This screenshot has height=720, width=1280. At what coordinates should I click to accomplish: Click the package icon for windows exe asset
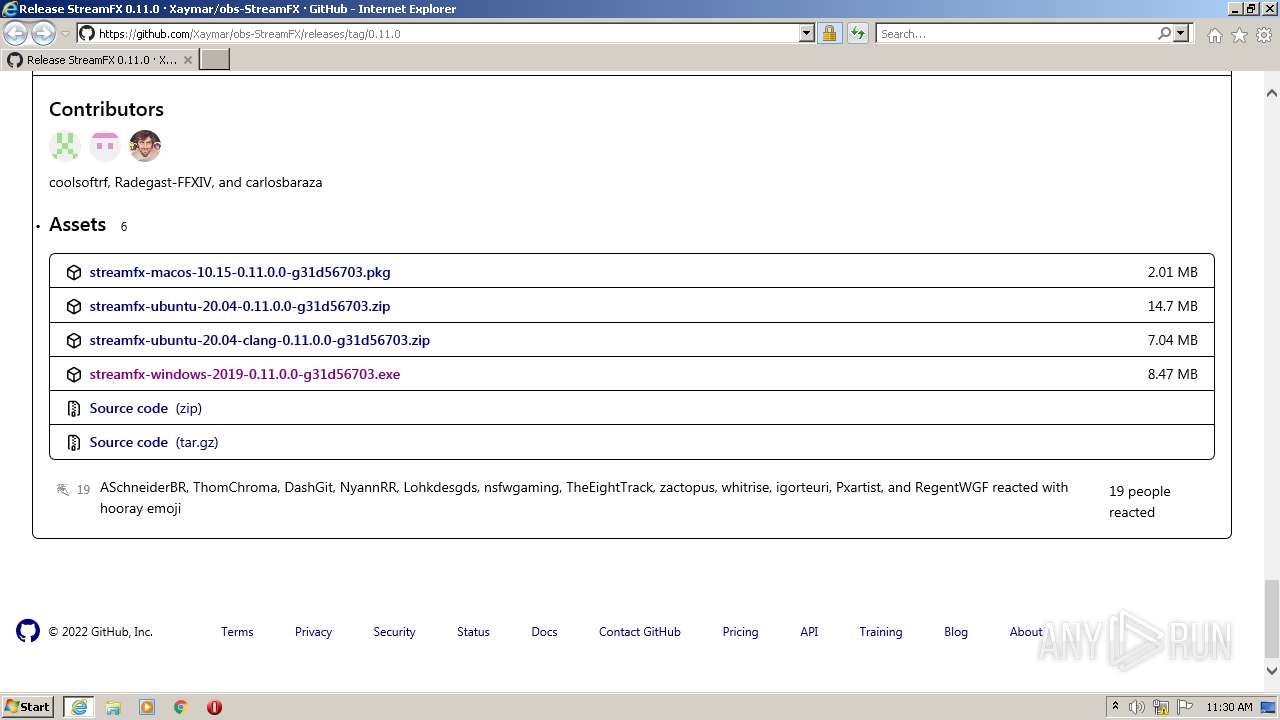[x=74, y=374]
